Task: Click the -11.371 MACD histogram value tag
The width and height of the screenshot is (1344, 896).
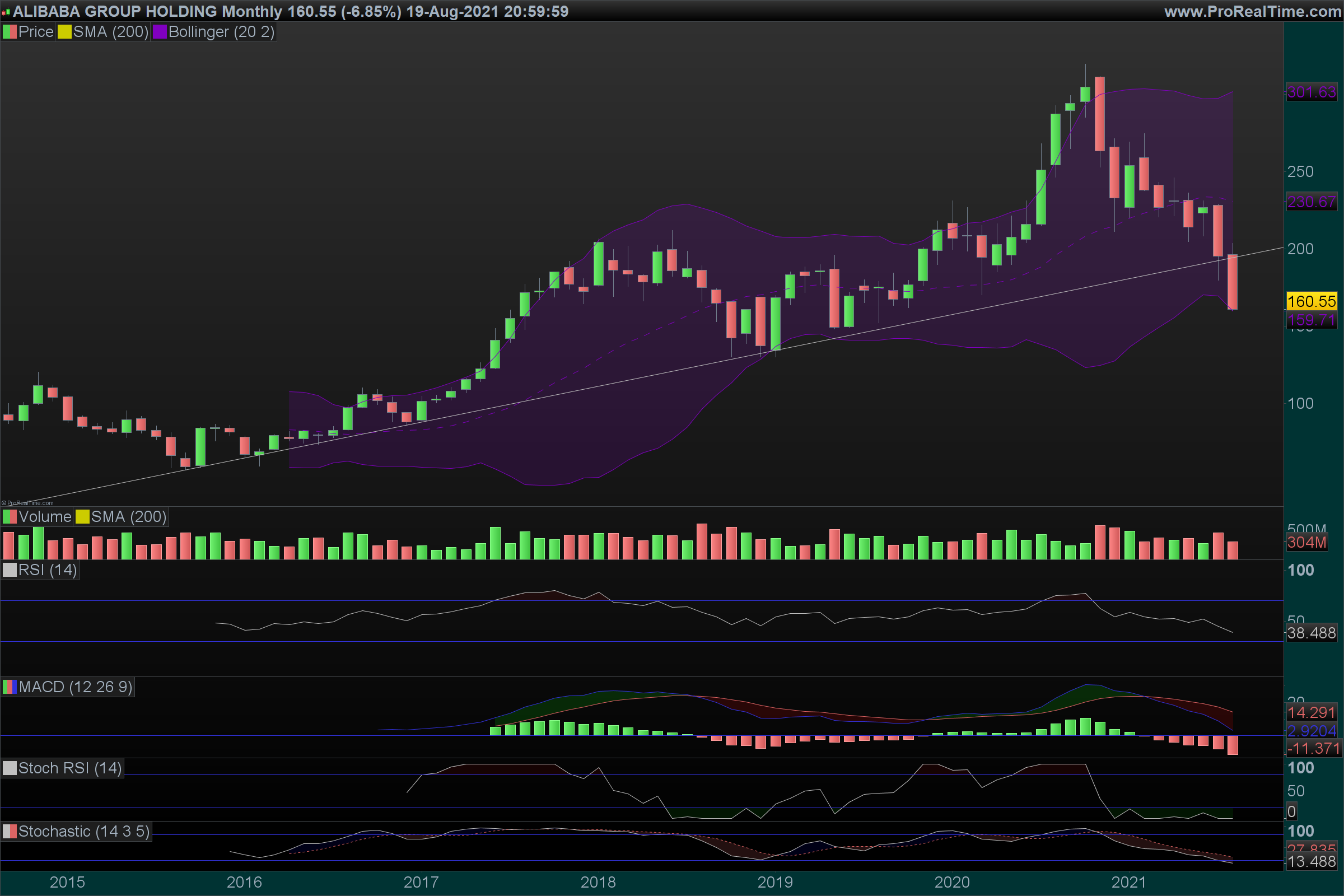Action: 1314,749
